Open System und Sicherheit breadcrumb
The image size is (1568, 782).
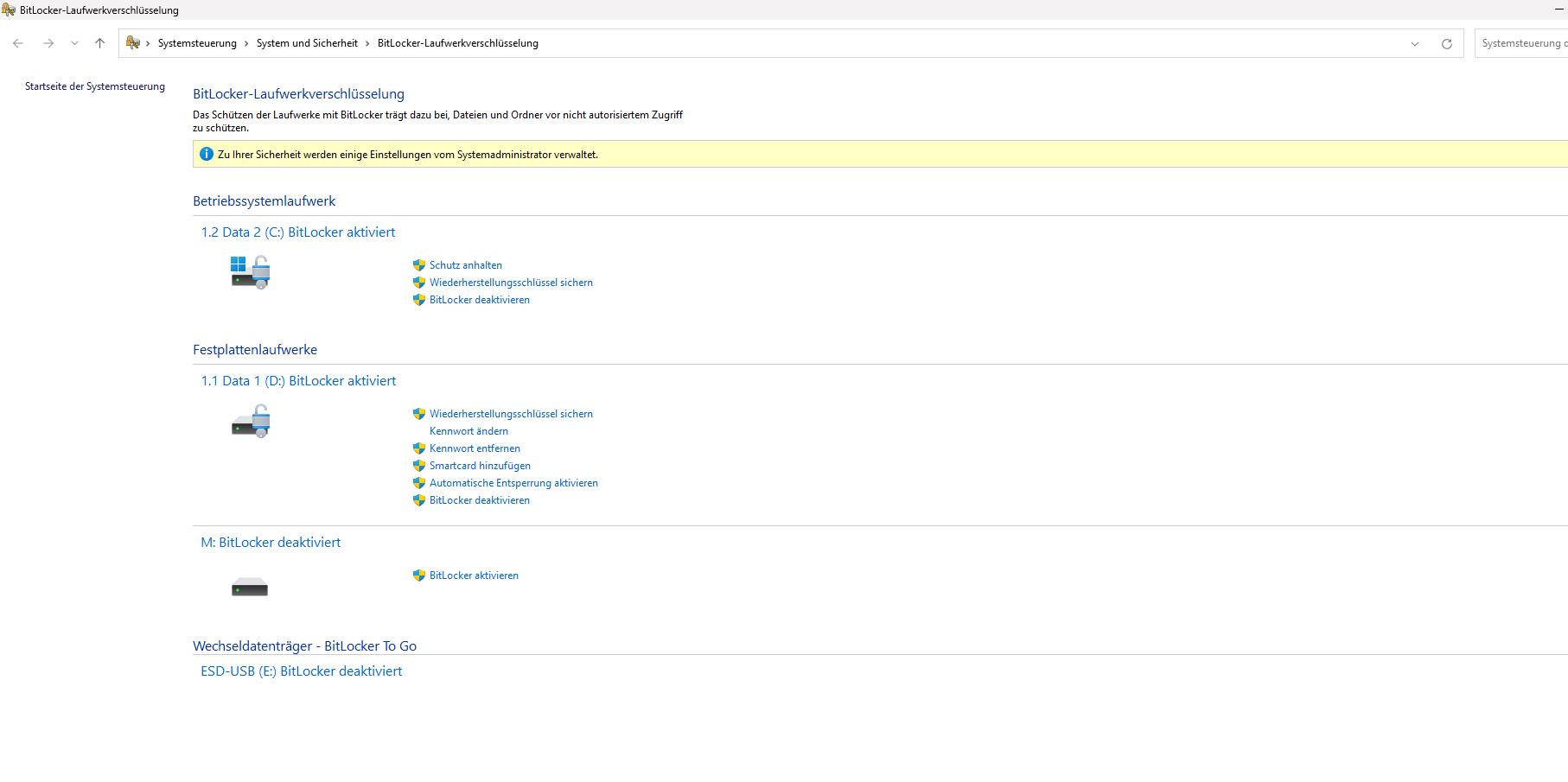point(307,43)
